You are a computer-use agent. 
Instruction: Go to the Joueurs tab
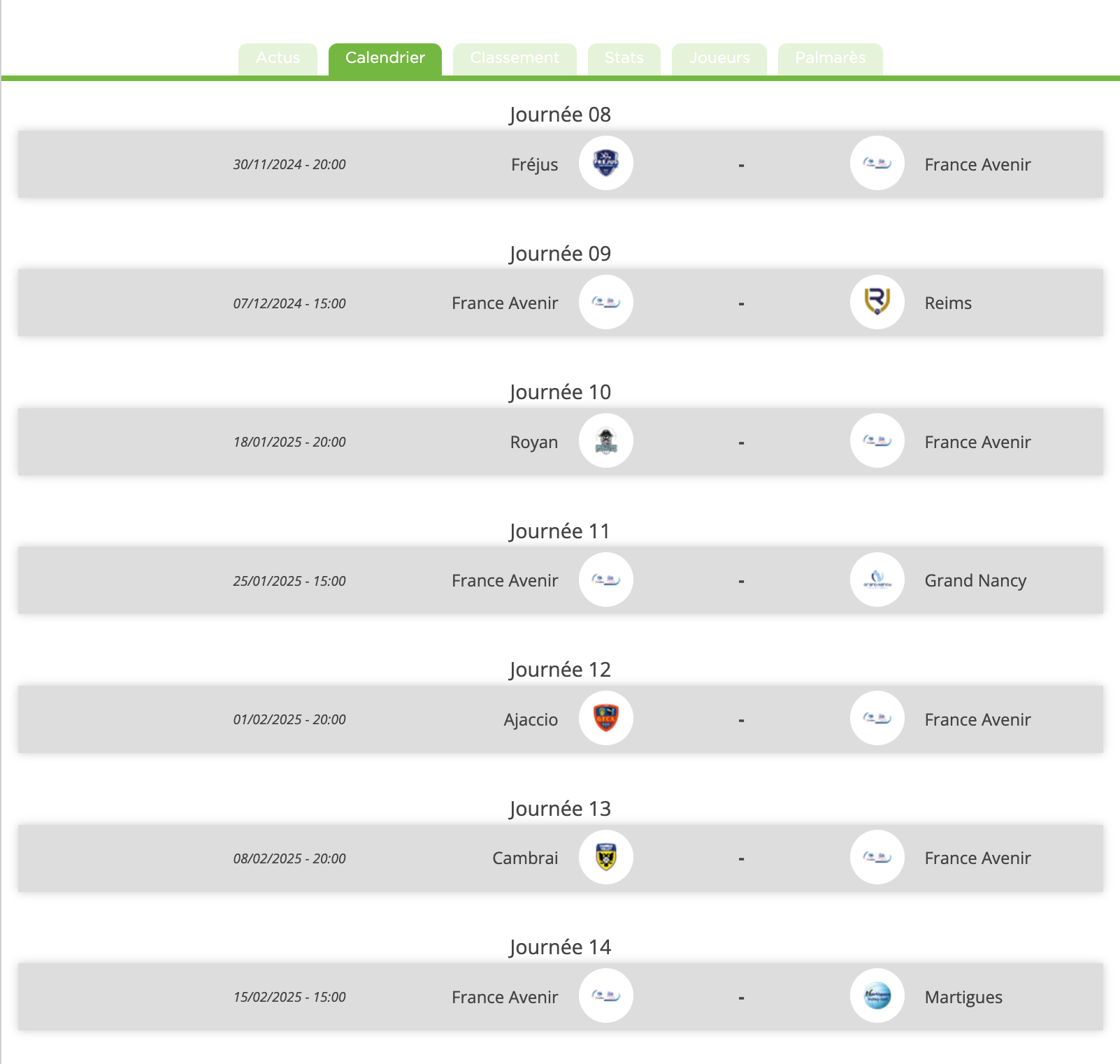(x=719, y=59)
